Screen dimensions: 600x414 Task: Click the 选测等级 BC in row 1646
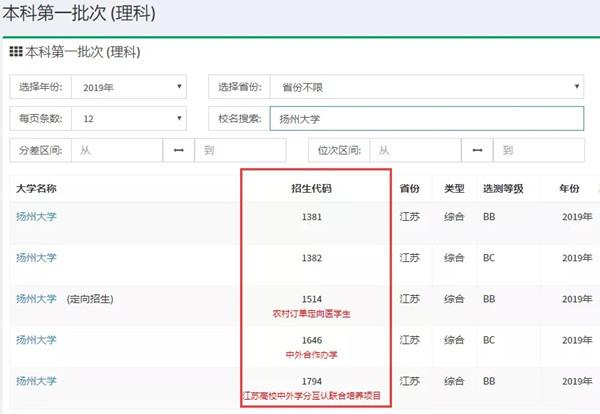point(489,340)
